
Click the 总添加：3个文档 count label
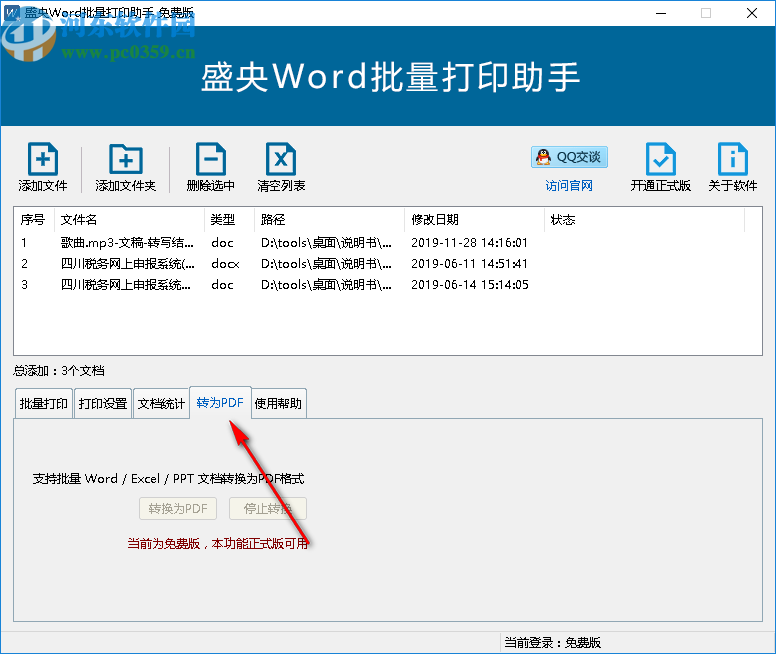pos(59,371)
